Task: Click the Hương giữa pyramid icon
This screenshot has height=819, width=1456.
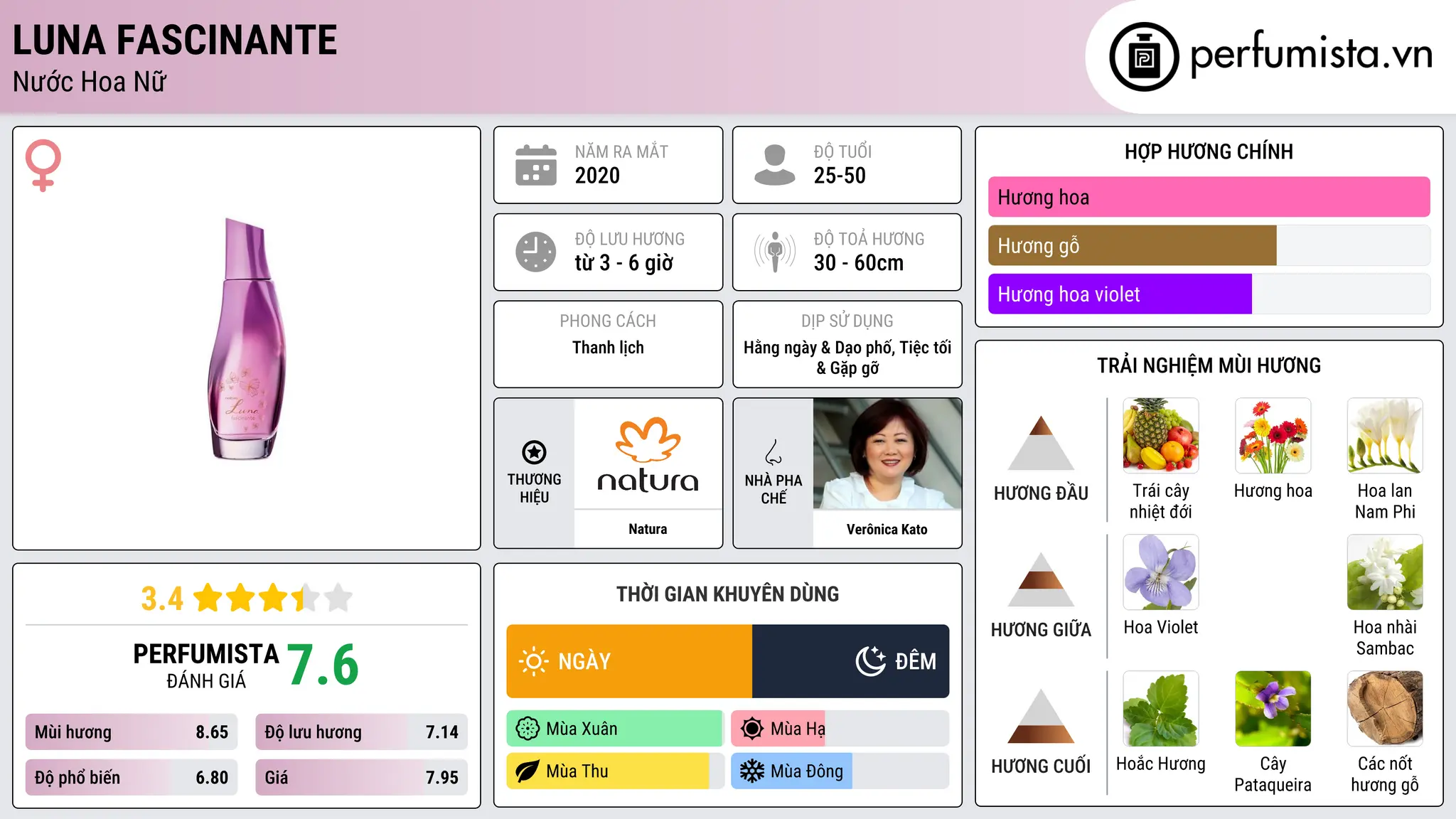Action: 1041,579
